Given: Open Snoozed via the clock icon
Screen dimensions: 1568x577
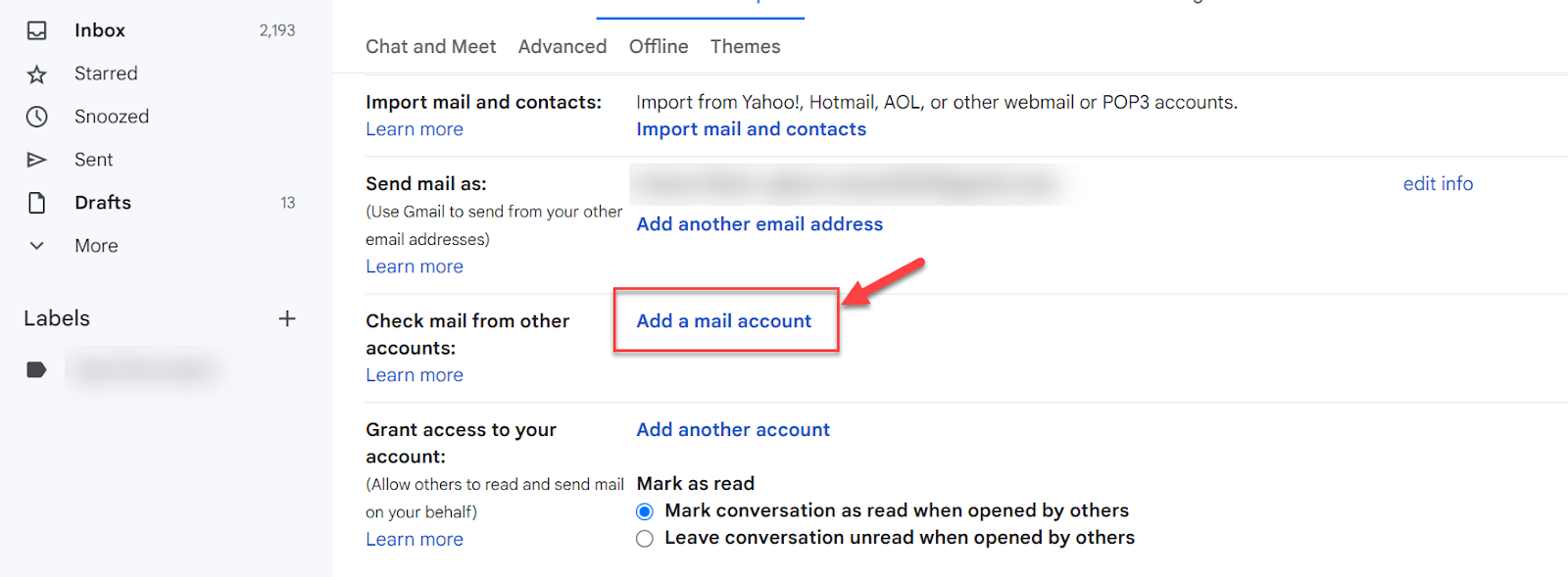Looking at the screenshot, I should click(x=36, y=116).
